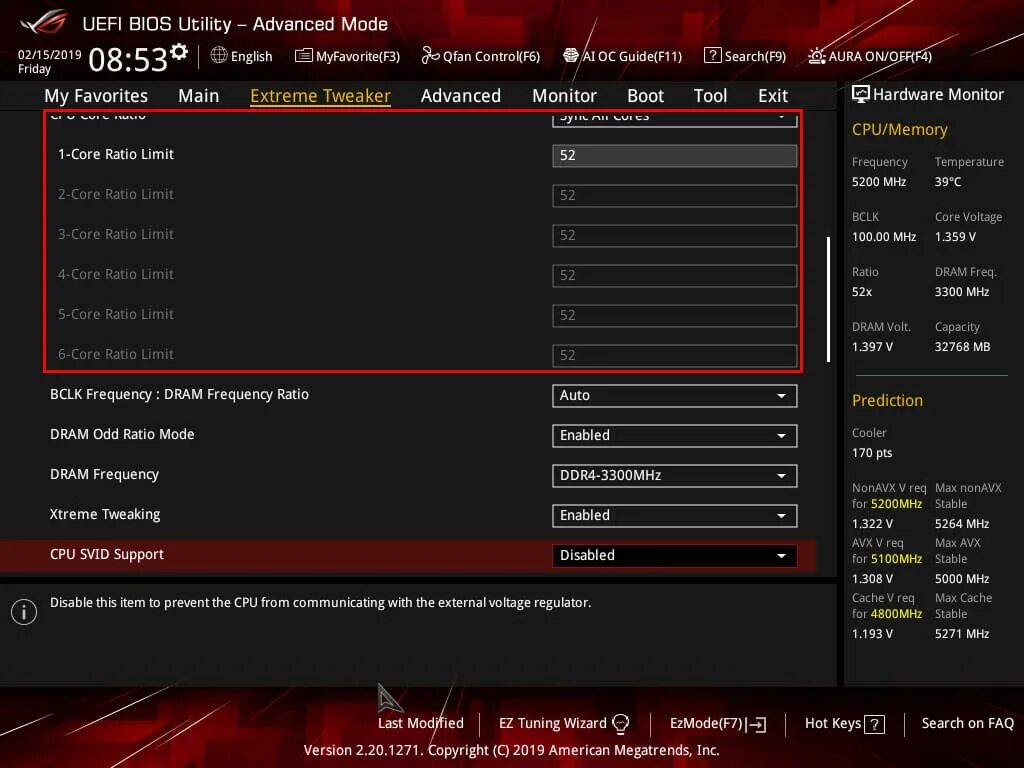Viewport: 1024px width, 768px height.
Task: Select the Xtreme Tweaking label
Action: click(x=104, y=515)
